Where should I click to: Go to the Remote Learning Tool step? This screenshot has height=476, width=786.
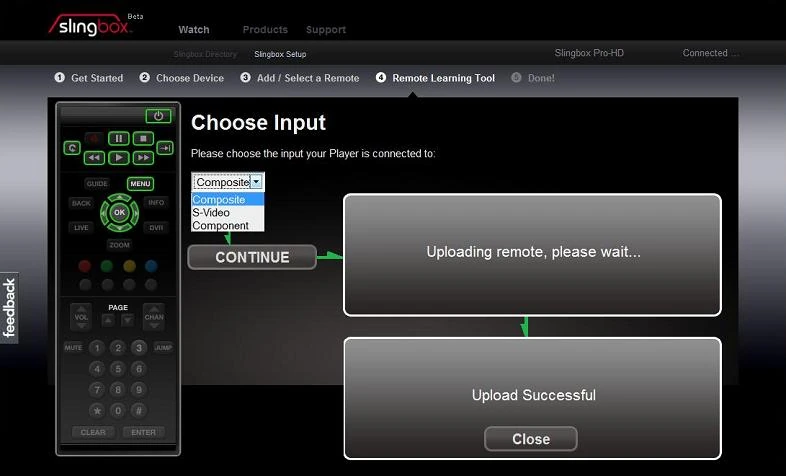[435, 78]
